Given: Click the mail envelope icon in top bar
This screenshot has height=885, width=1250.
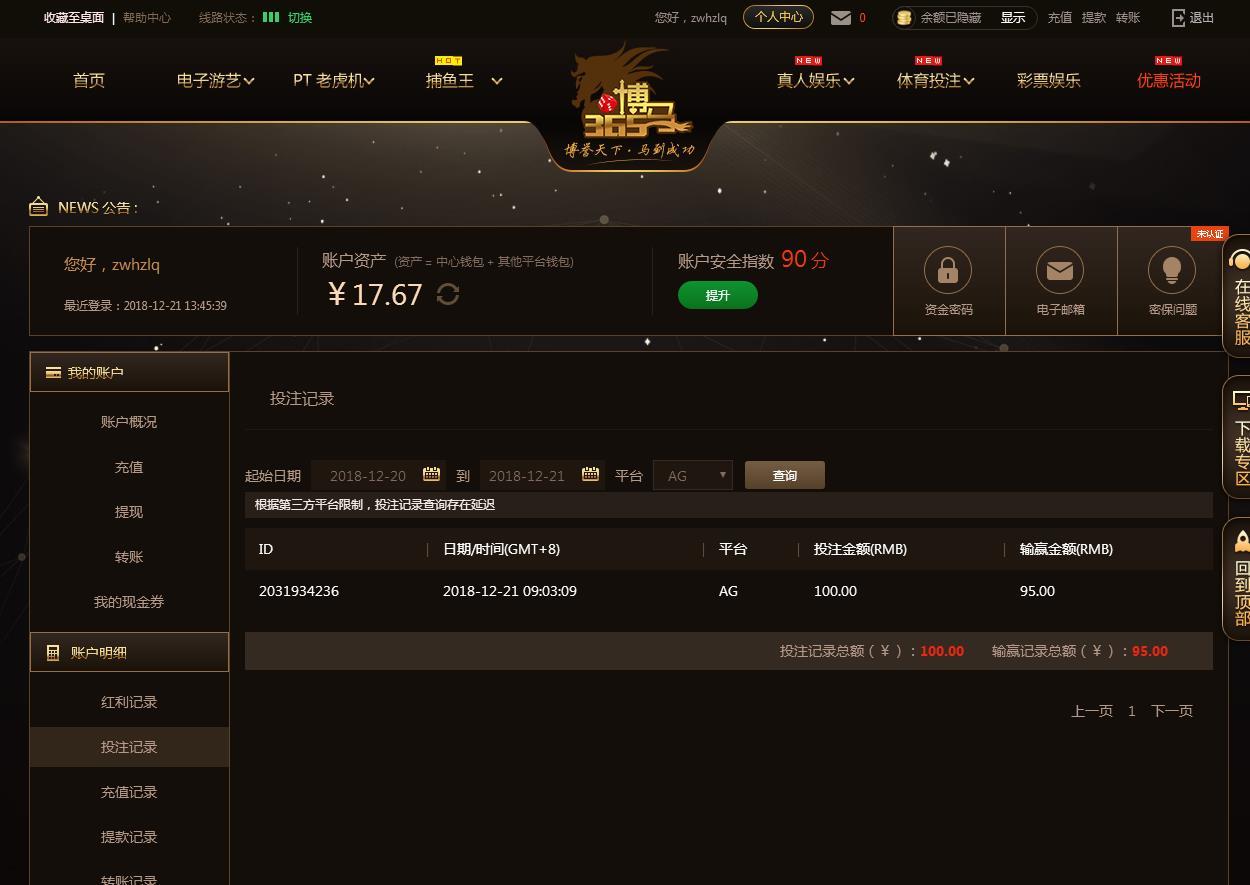Looking at the screenshot, I should [x=841, y=17].
